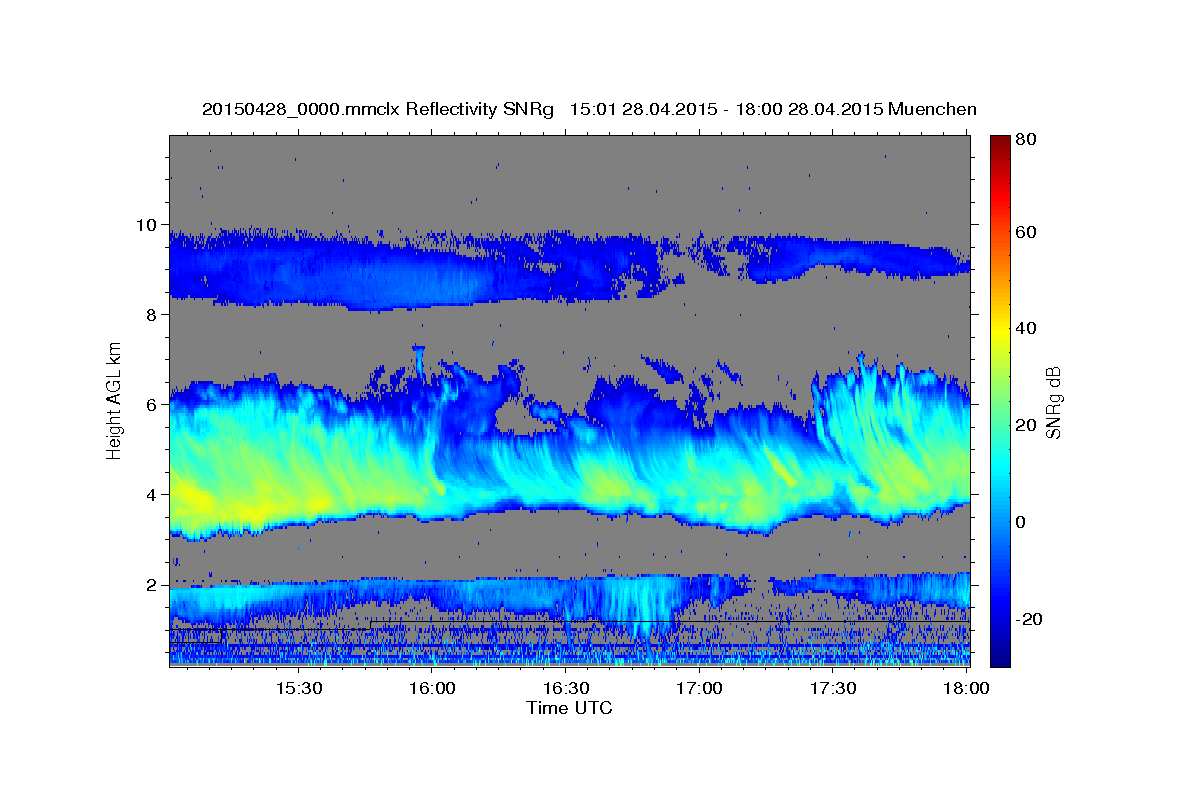Click the 16:30 time tick label
Image resolution: width=1200 pixels, height=800 pixels.
tap(565, 688)
